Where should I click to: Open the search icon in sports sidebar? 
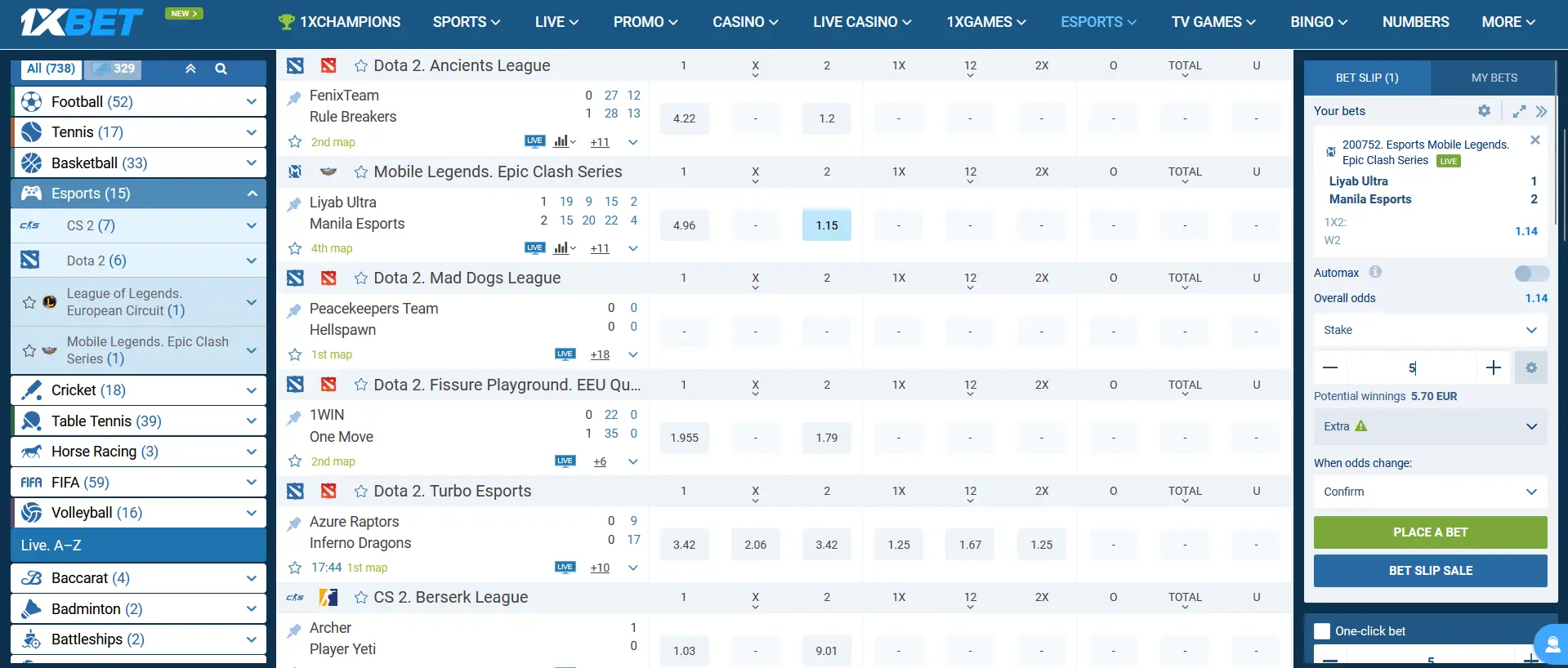(221, 69)
